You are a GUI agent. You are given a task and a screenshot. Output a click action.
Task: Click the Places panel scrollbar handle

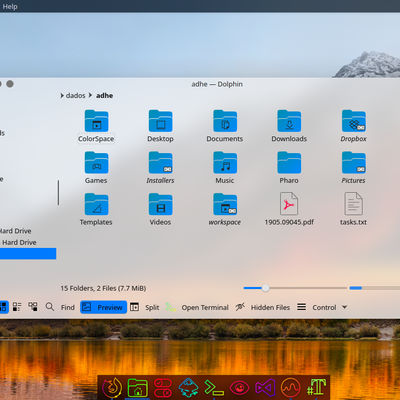coord(58,193)
